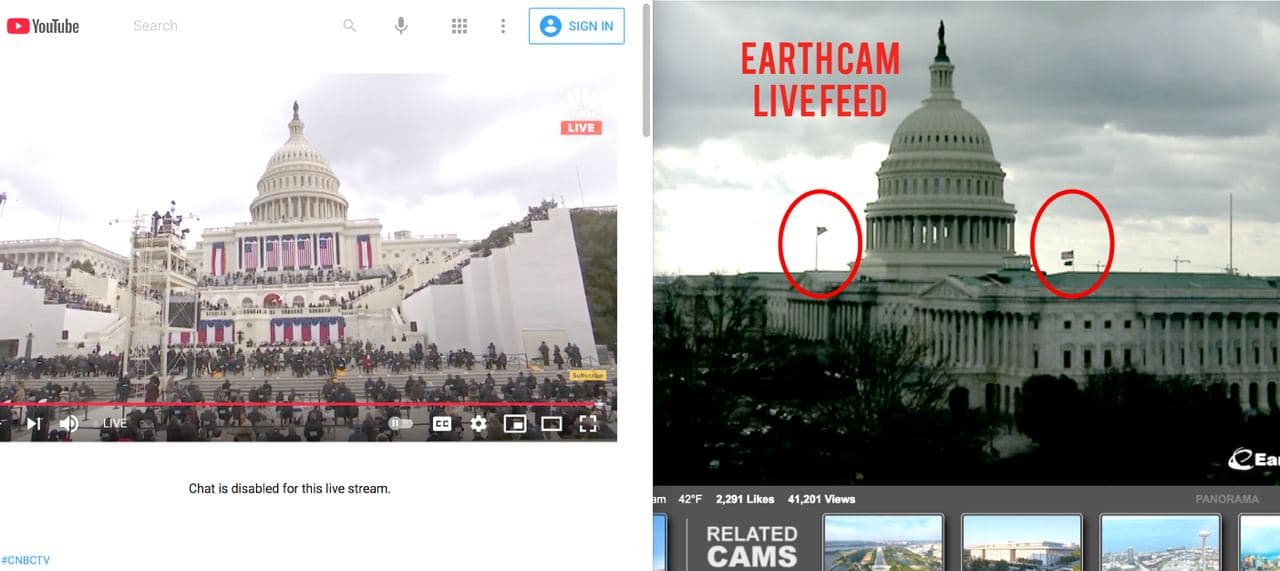Activate the miniplayer icon
This screenshot has height=571, width=1280.
tap(515, 423)
